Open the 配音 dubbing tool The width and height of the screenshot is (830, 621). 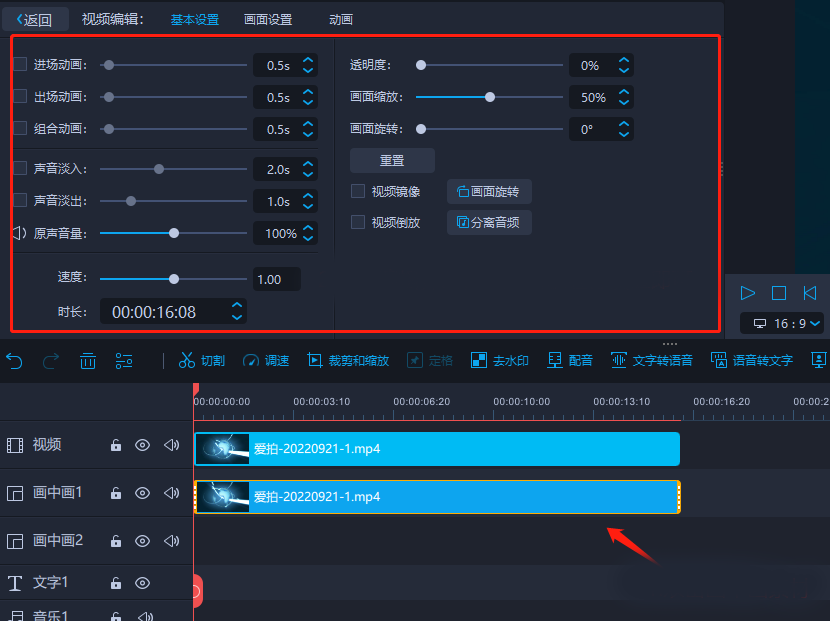coord(568,361)
